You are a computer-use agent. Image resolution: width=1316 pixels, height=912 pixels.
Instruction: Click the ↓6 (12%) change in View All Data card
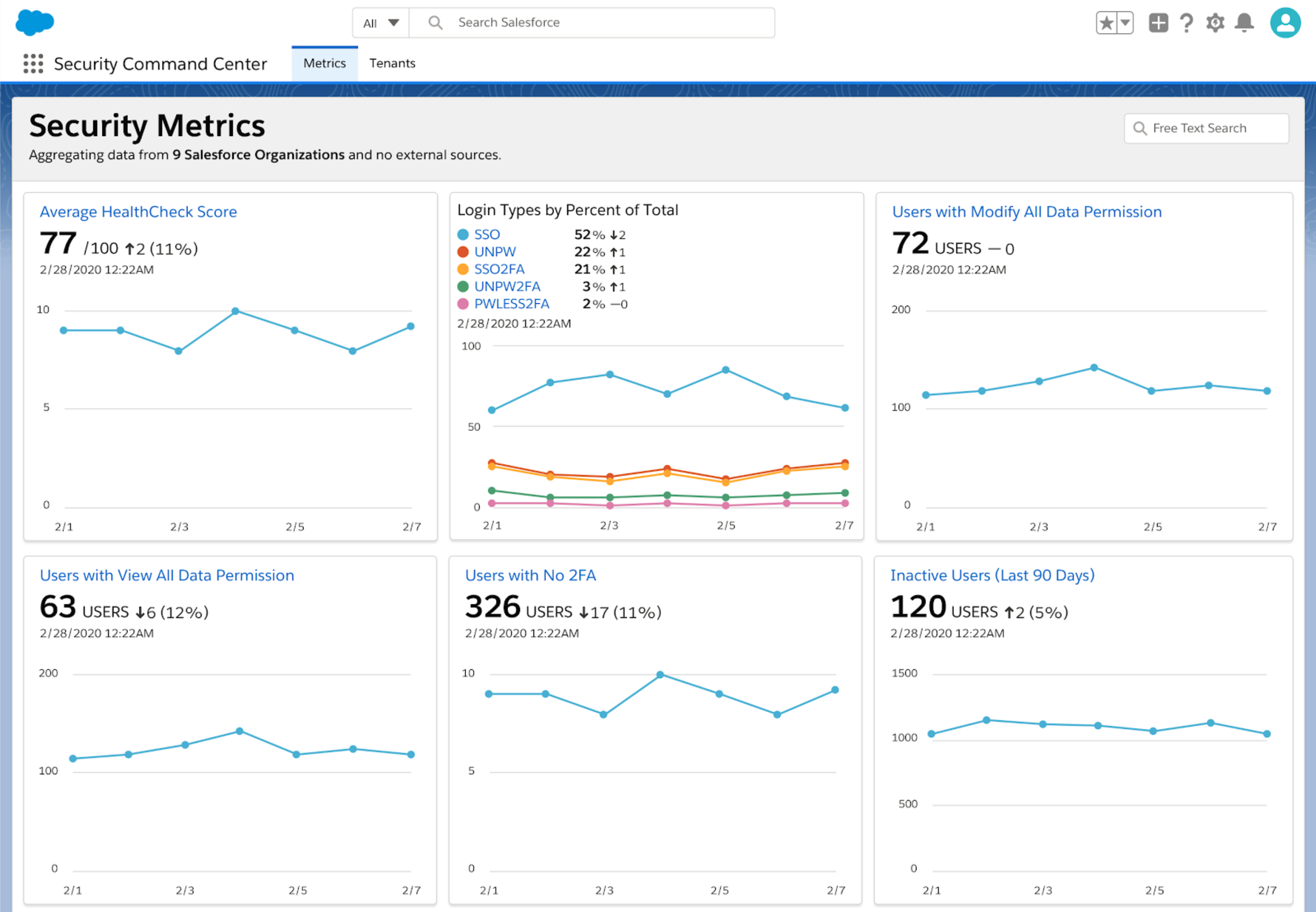pyautogui.click(x=172, y=612)
